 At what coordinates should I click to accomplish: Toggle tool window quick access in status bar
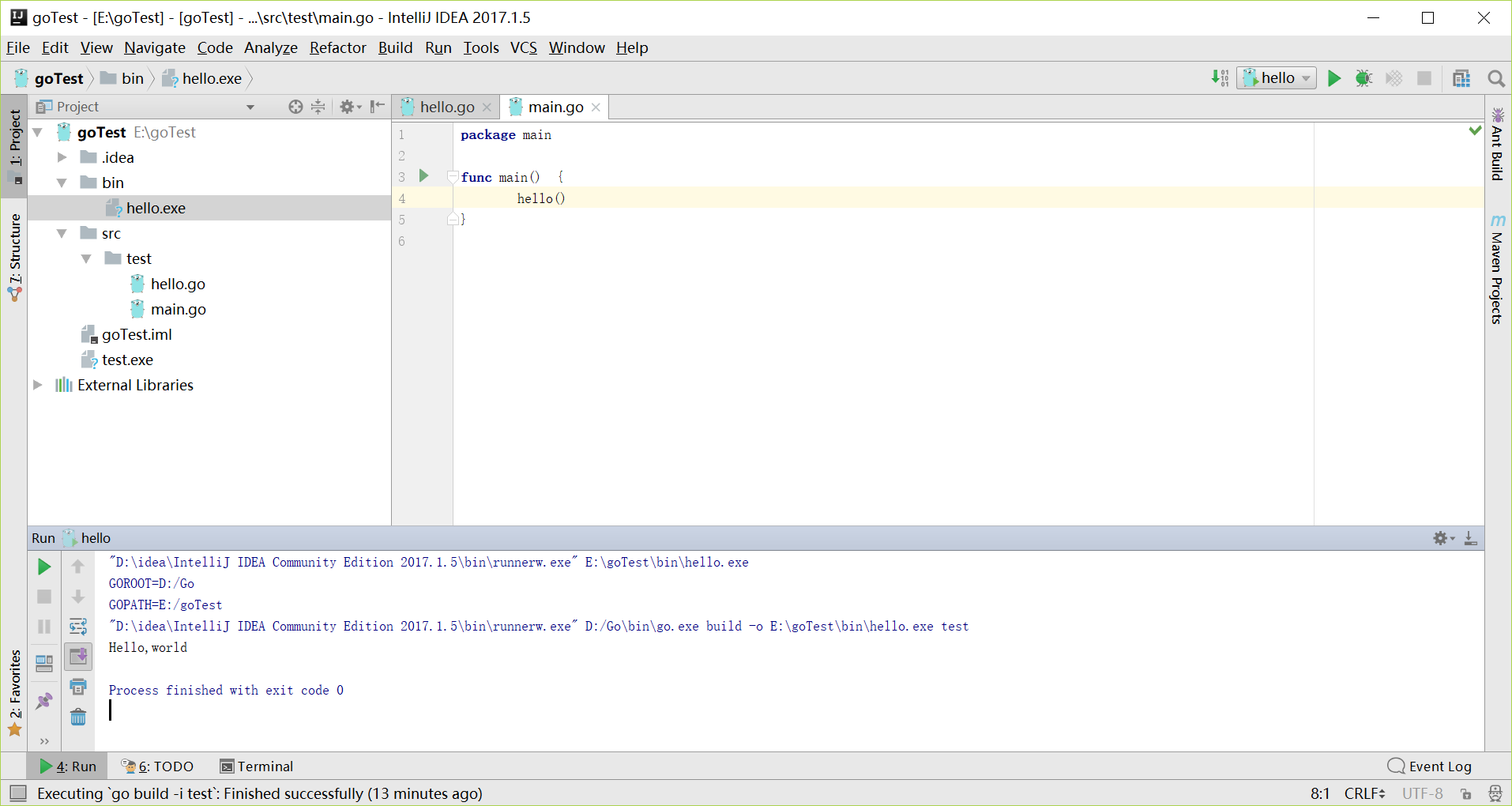[18, 793]
